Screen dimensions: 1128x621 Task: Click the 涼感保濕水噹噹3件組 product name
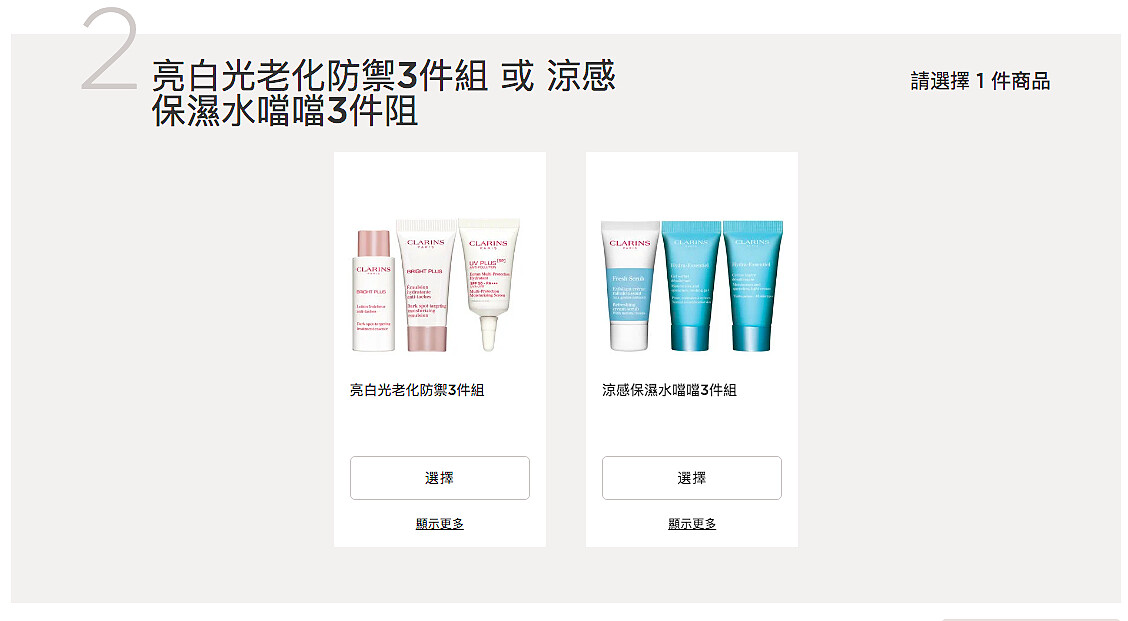pyautogui.click(x=669, y=390)
